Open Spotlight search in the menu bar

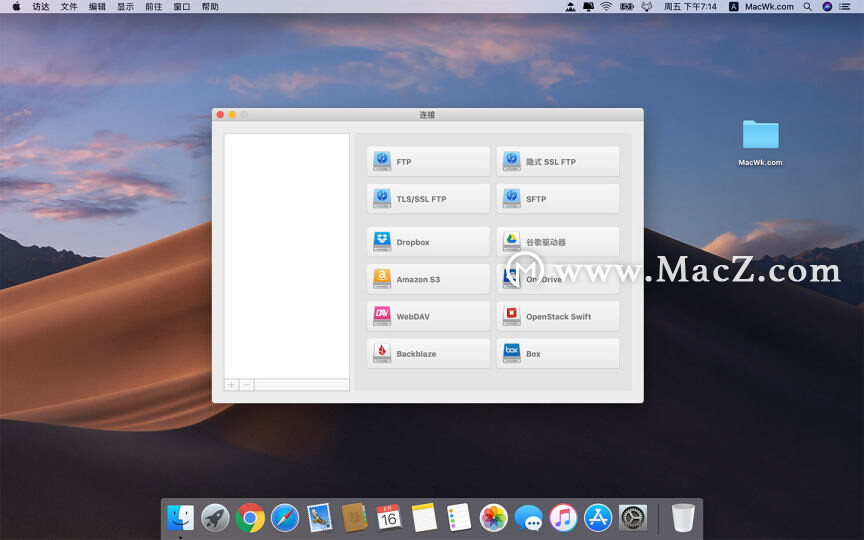(807, 7)
